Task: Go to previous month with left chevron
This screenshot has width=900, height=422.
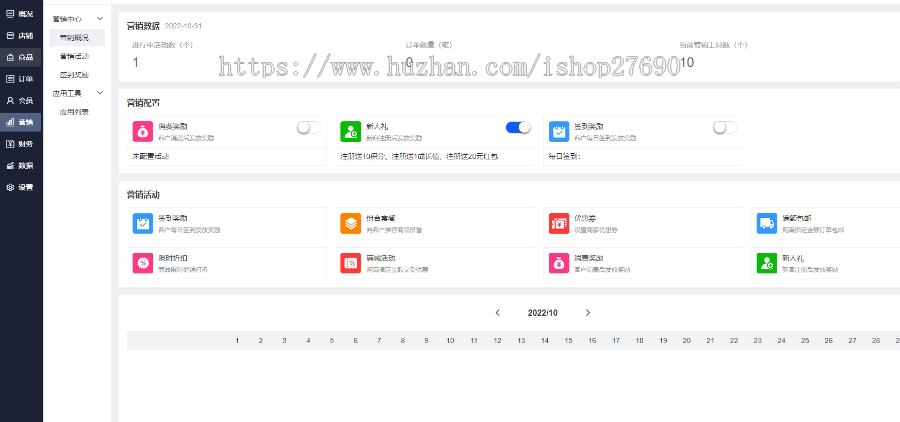Action: 498,313
